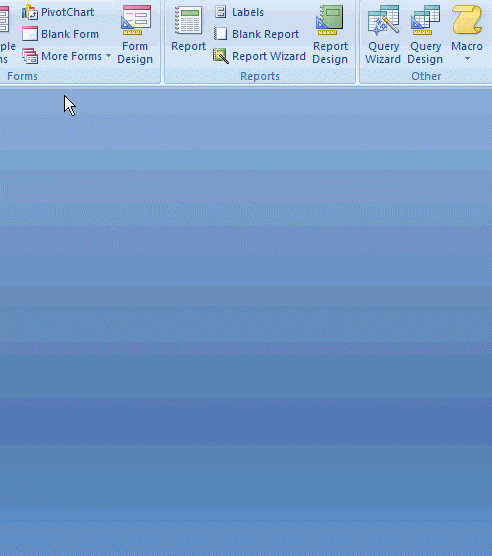
Task: Click the Report Wizard text label
Action: (269, 56)
